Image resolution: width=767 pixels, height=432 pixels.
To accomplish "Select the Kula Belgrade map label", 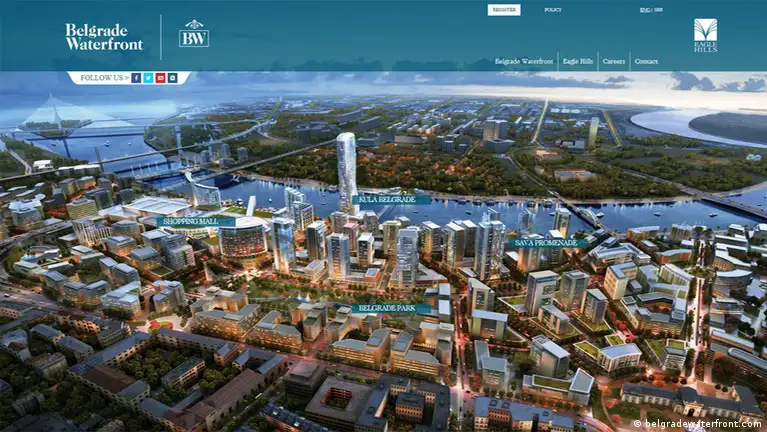I will tap(392, 199).
